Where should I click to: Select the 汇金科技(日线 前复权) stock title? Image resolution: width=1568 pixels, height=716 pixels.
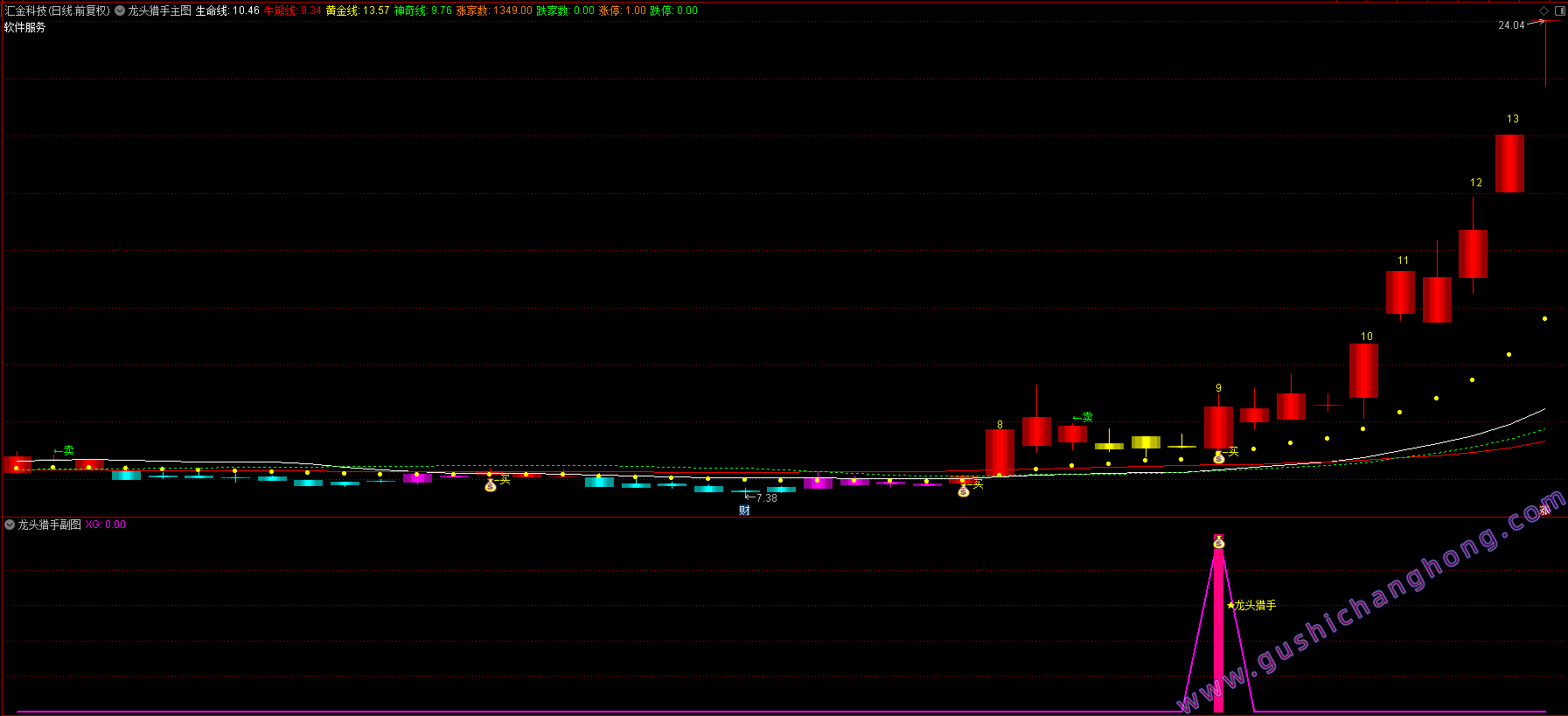(58, 10)
